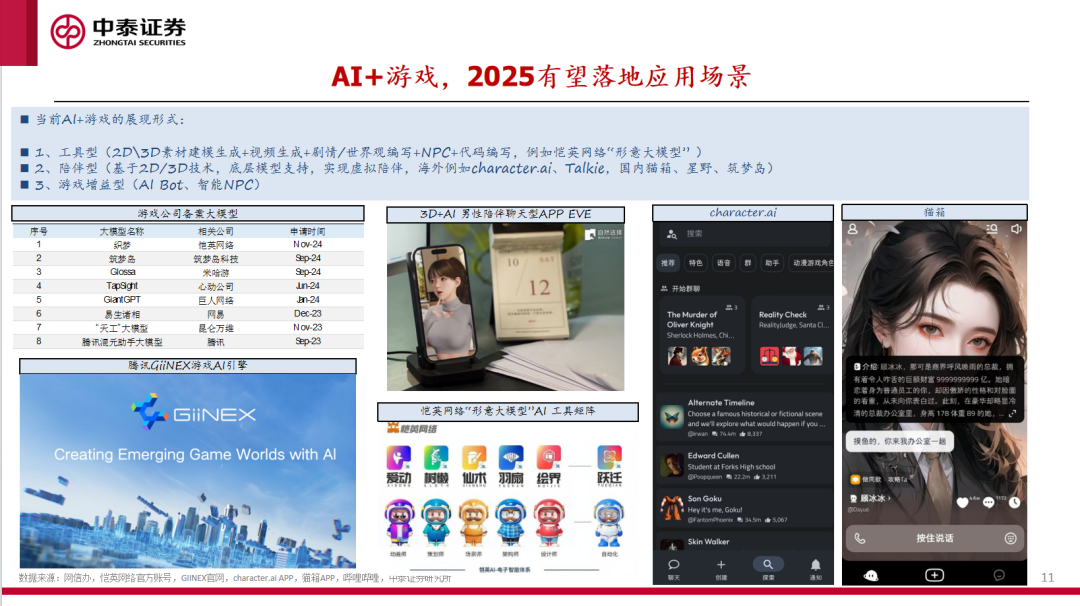Click the 搜索 search field in character.ai

[x=743, y=234]
